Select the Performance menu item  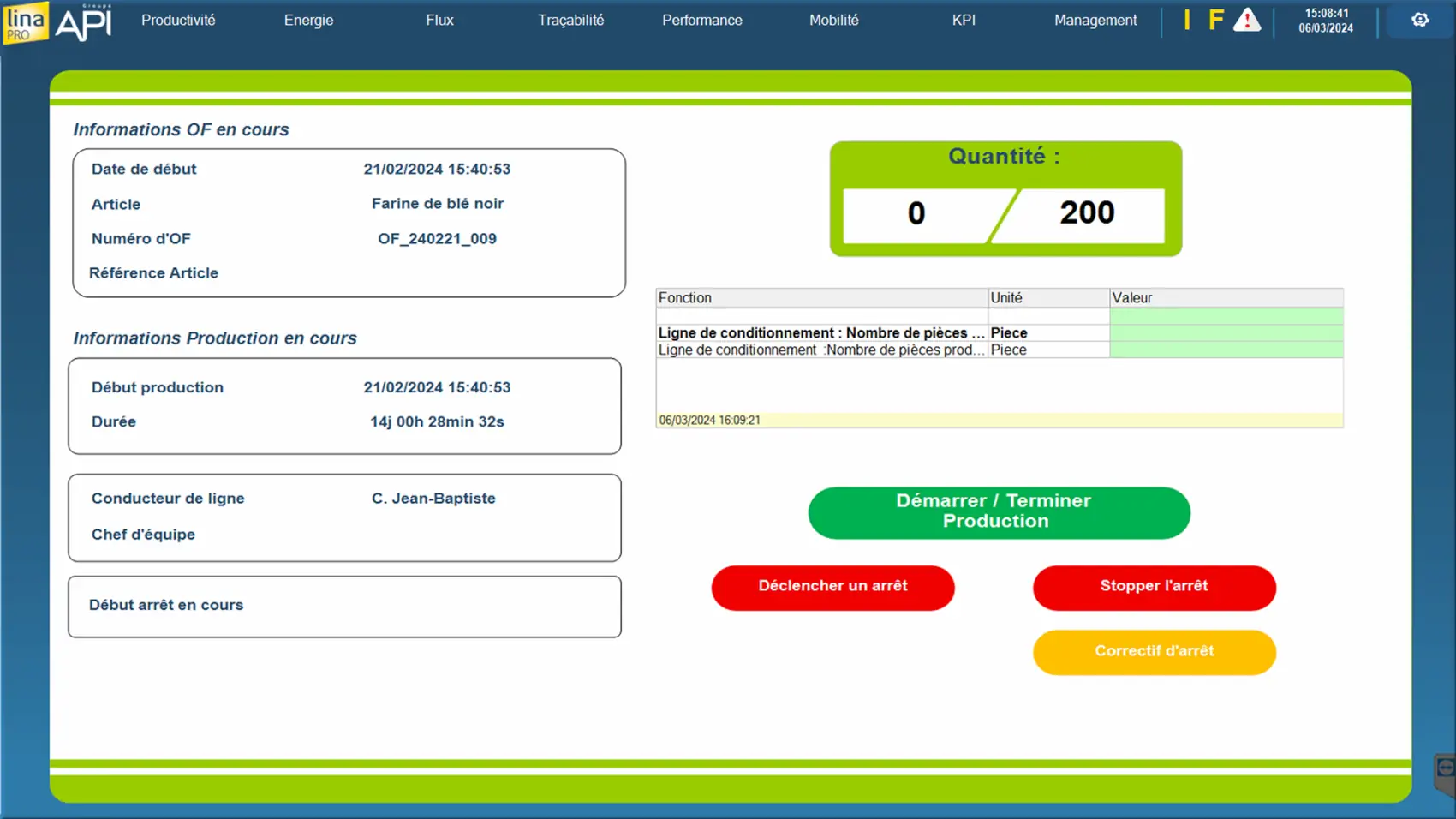pos(701,20)
